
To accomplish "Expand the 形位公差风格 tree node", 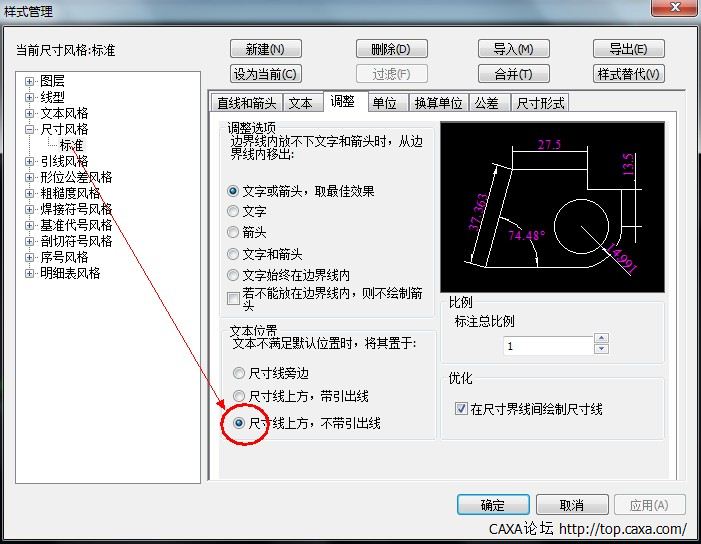I will click(30, 177).
